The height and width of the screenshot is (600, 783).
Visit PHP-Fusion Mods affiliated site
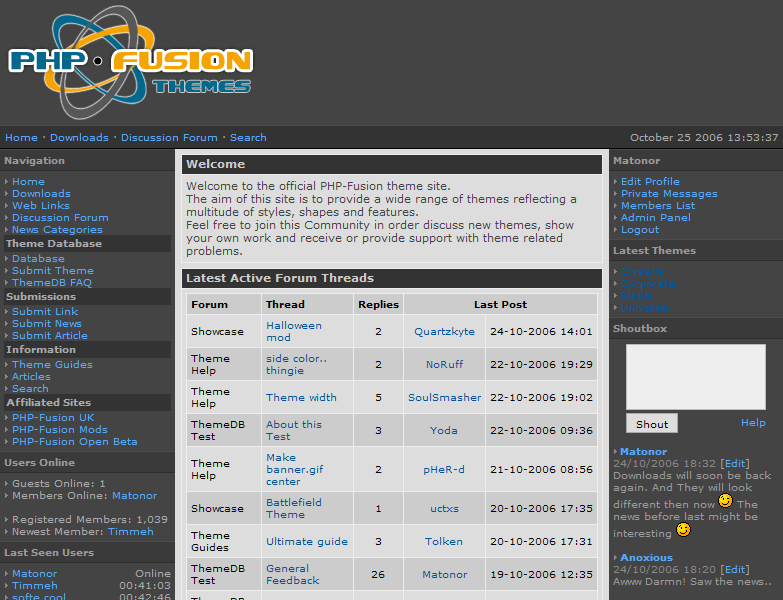pyautogui.click(x=59, y=429)
